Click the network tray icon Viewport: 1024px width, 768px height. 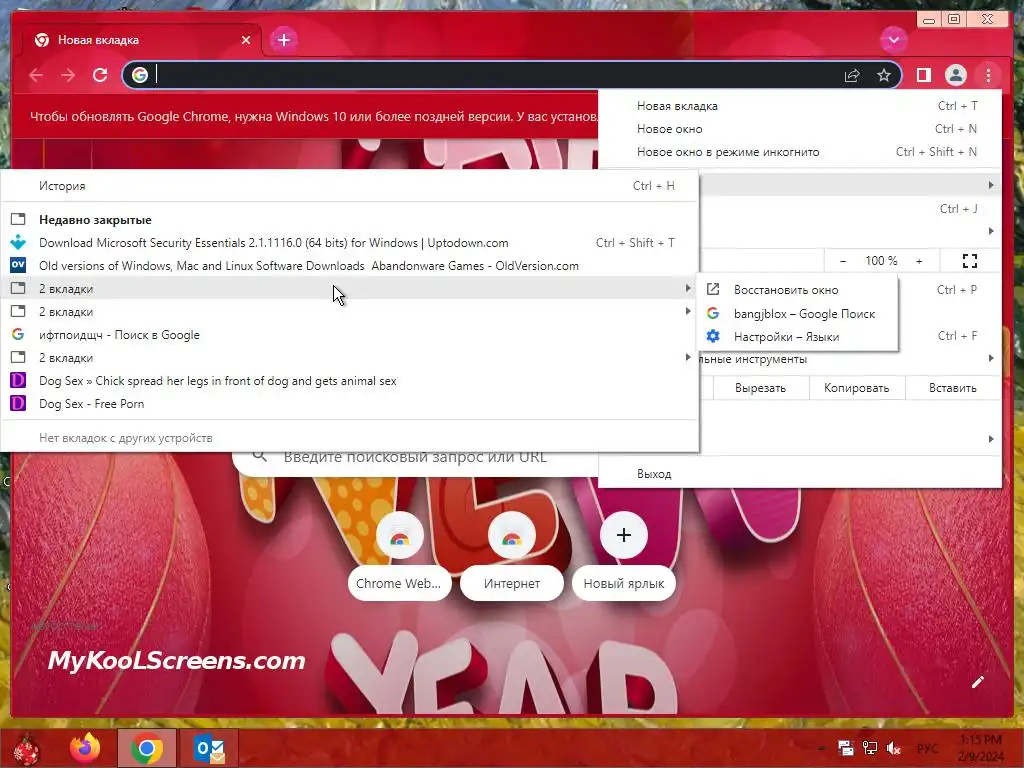(x=869, y=748)
